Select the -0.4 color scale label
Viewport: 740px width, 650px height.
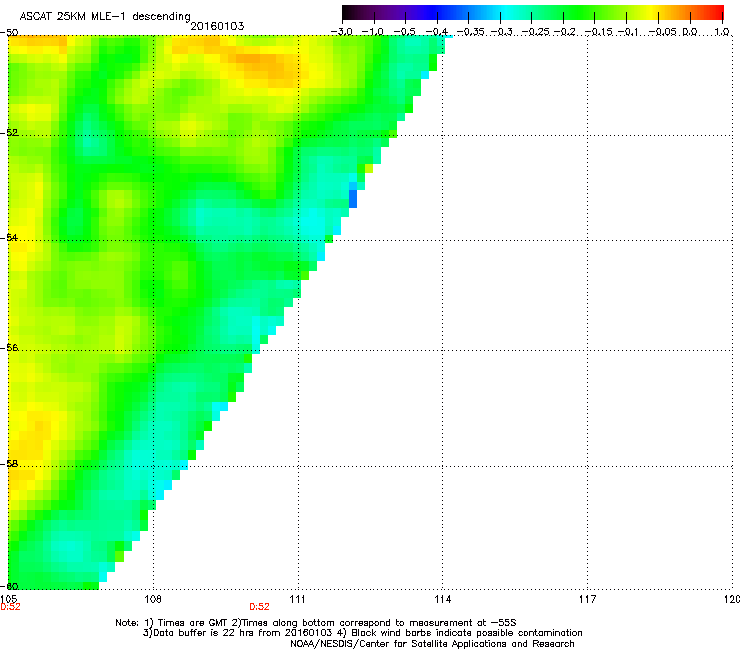point(437,32)
